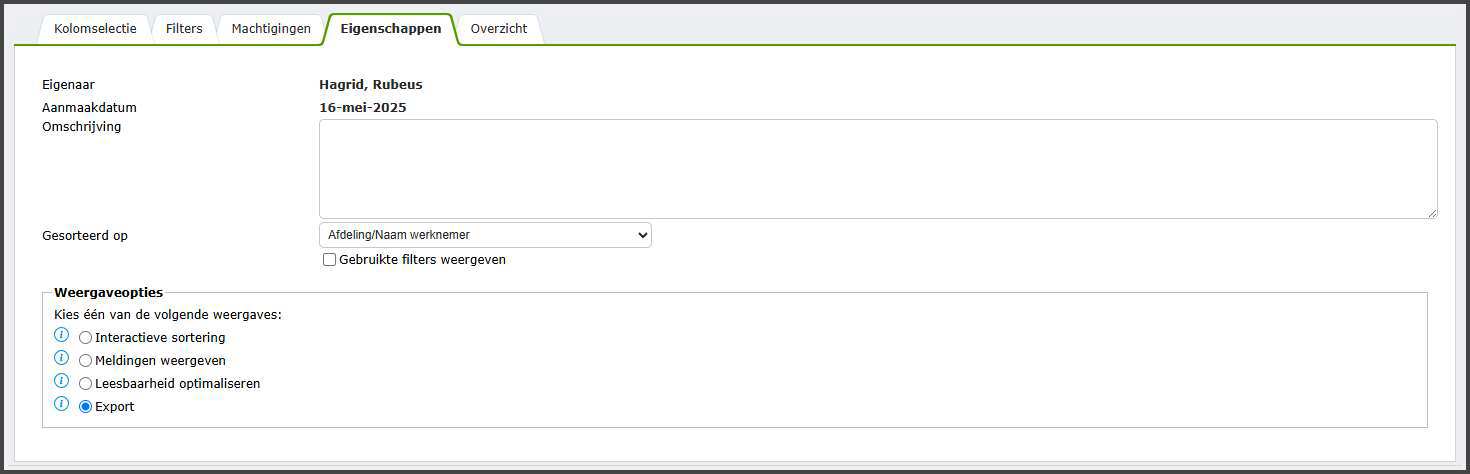Choose the Meldingen weergeven option
Image resolution: width=1470 pixels, height=474 pixels.
coord(85,361)
